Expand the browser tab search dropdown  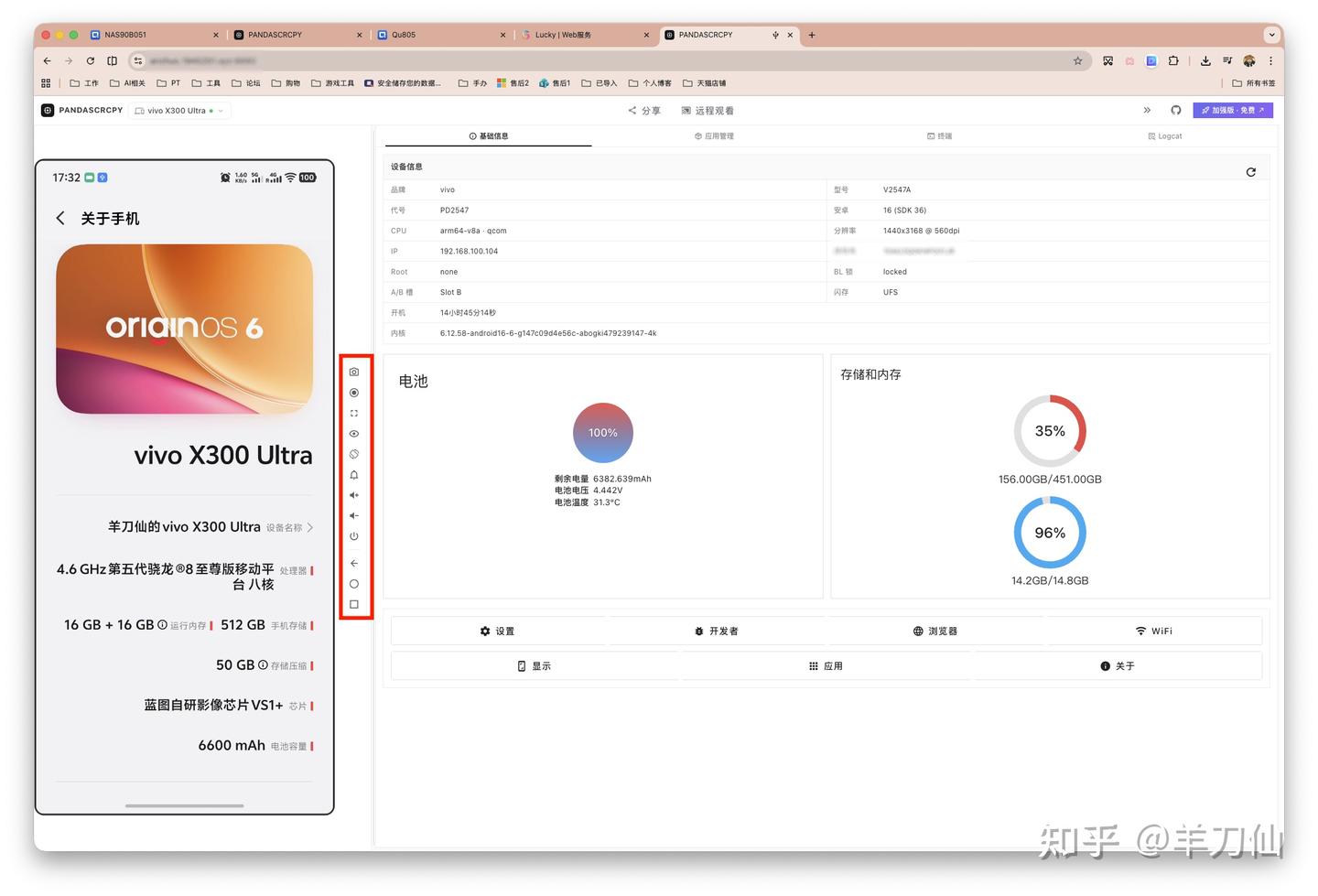click(x=1271, y=35)
